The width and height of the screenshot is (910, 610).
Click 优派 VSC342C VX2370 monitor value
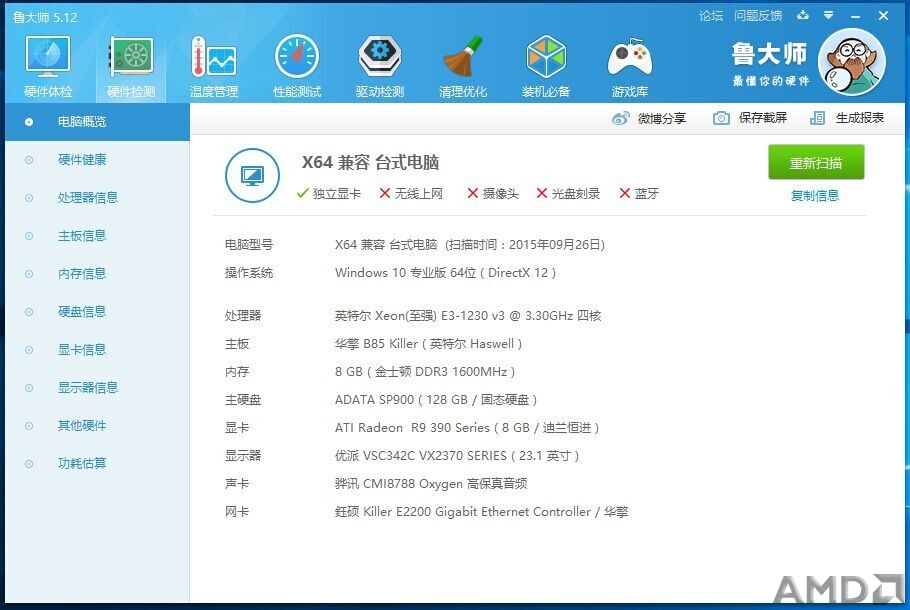(457, 456)
